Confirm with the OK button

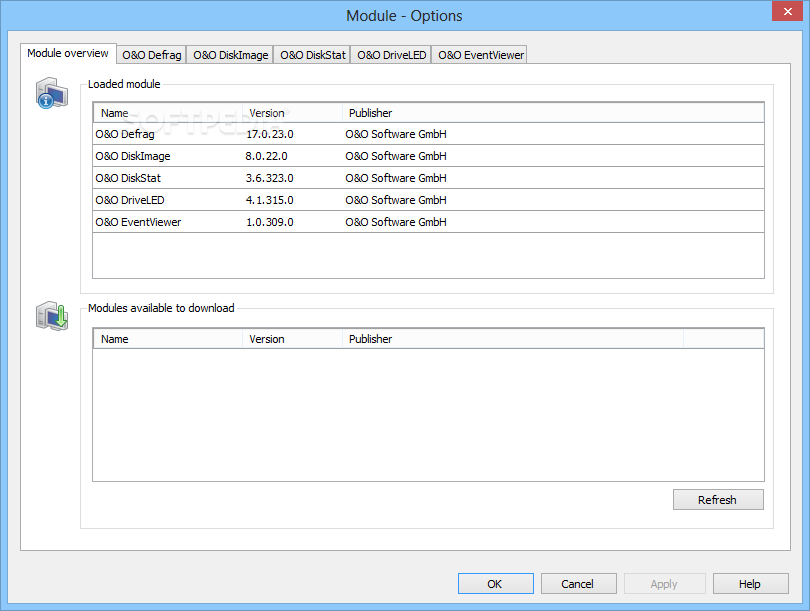click(x=495, y=584)
